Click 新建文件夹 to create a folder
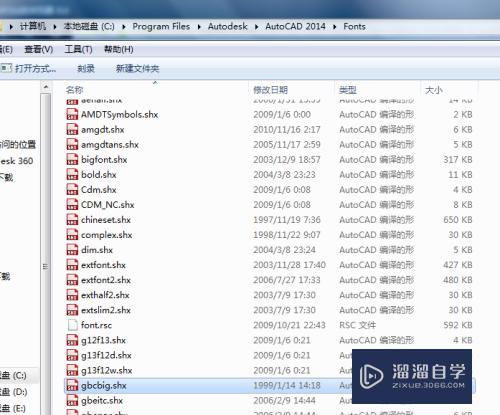This screenshot has width=500, height=415. click(137, 69)
